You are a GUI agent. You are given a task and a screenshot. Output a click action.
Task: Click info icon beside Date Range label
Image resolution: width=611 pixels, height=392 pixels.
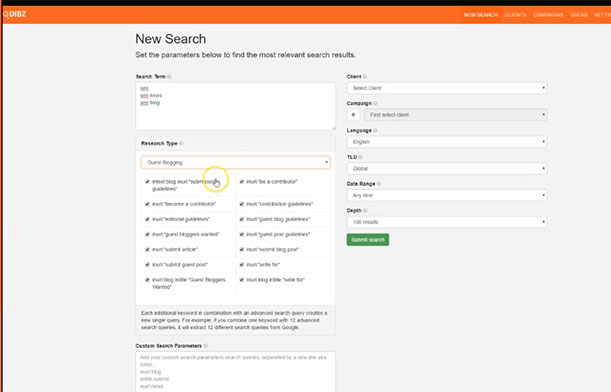tap(379, 184)
